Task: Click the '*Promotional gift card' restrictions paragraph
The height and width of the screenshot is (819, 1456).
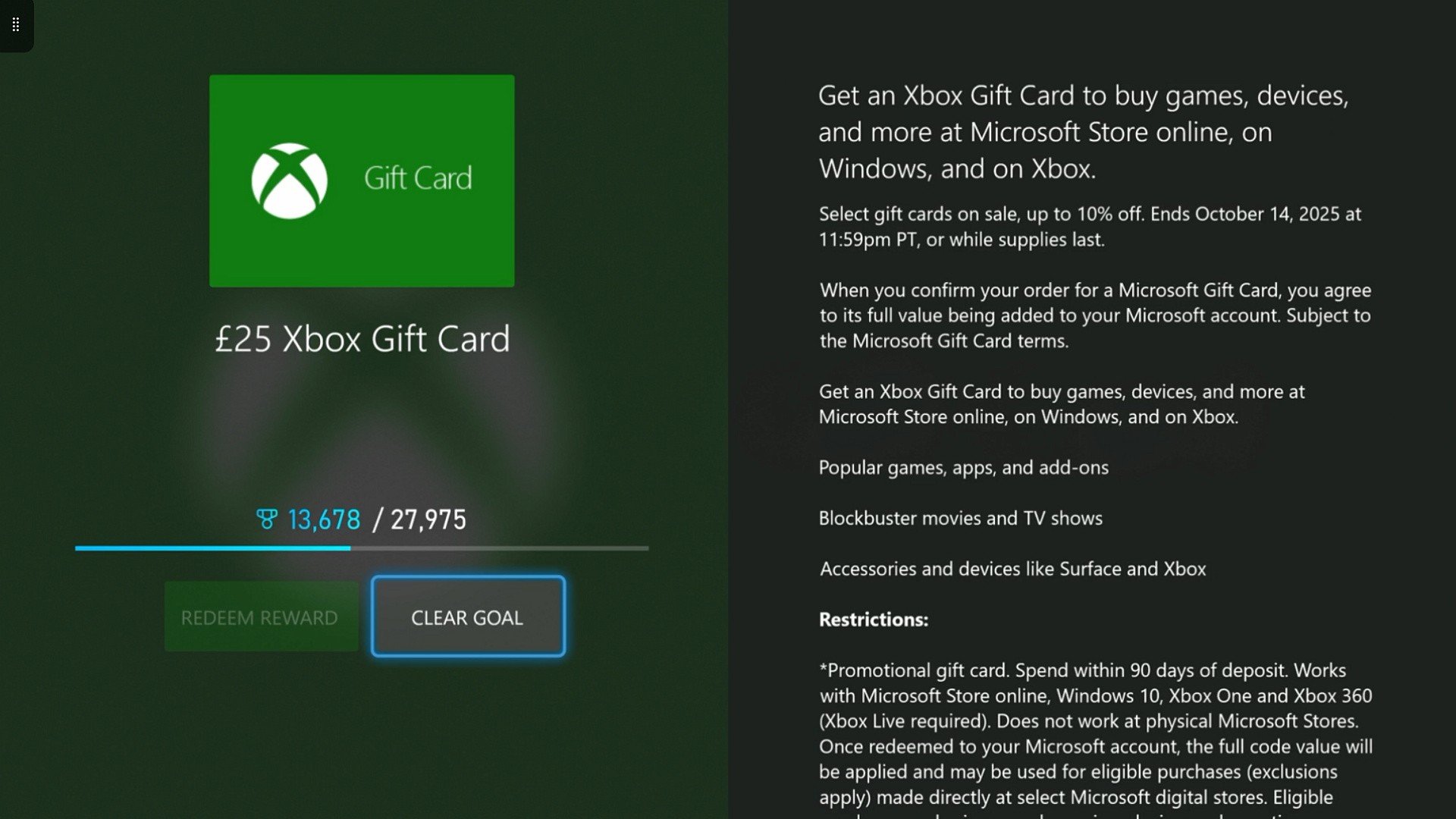Action: pos(1096,739)
